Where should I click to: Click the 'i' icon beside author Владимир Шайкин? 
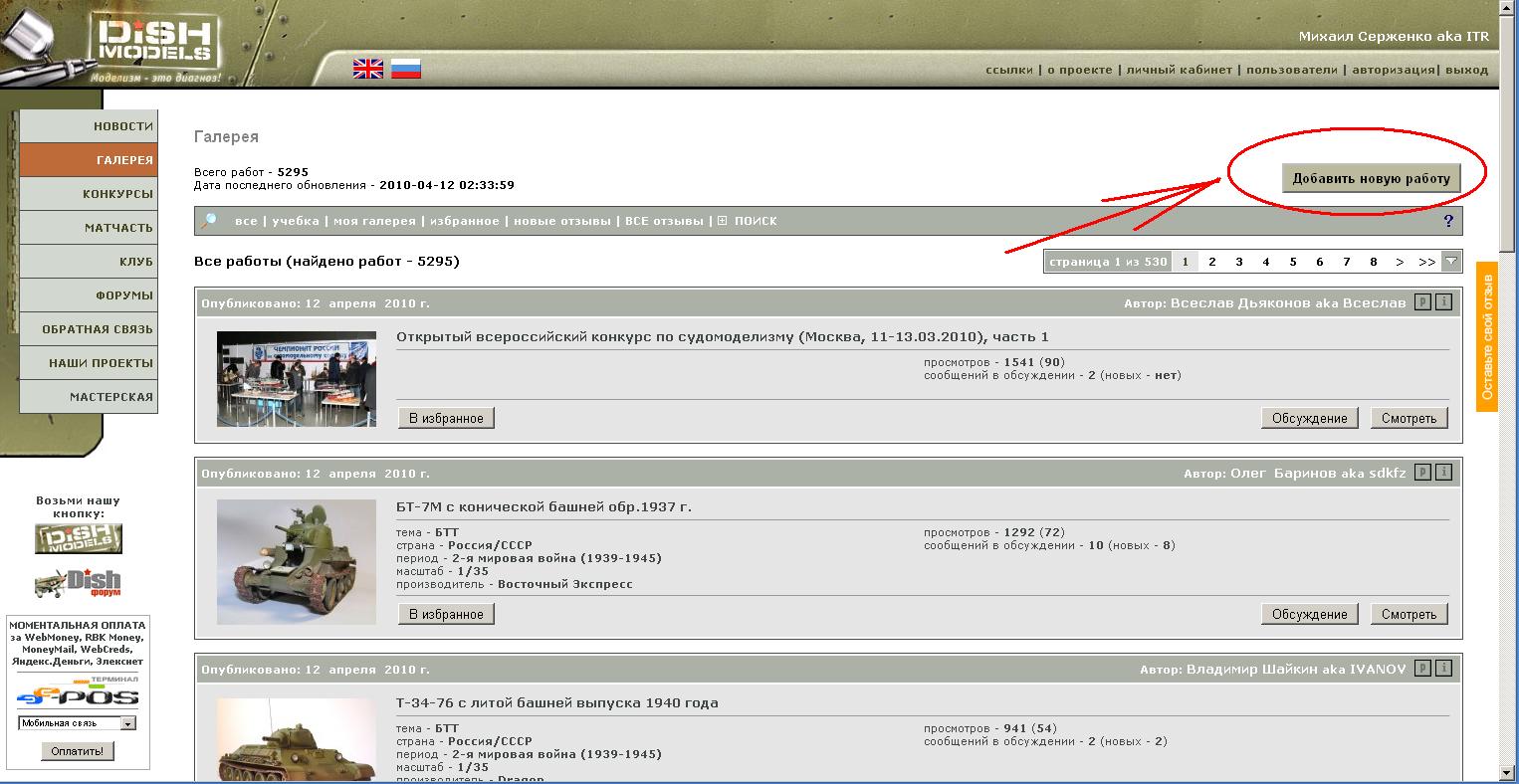[1443, 669]
